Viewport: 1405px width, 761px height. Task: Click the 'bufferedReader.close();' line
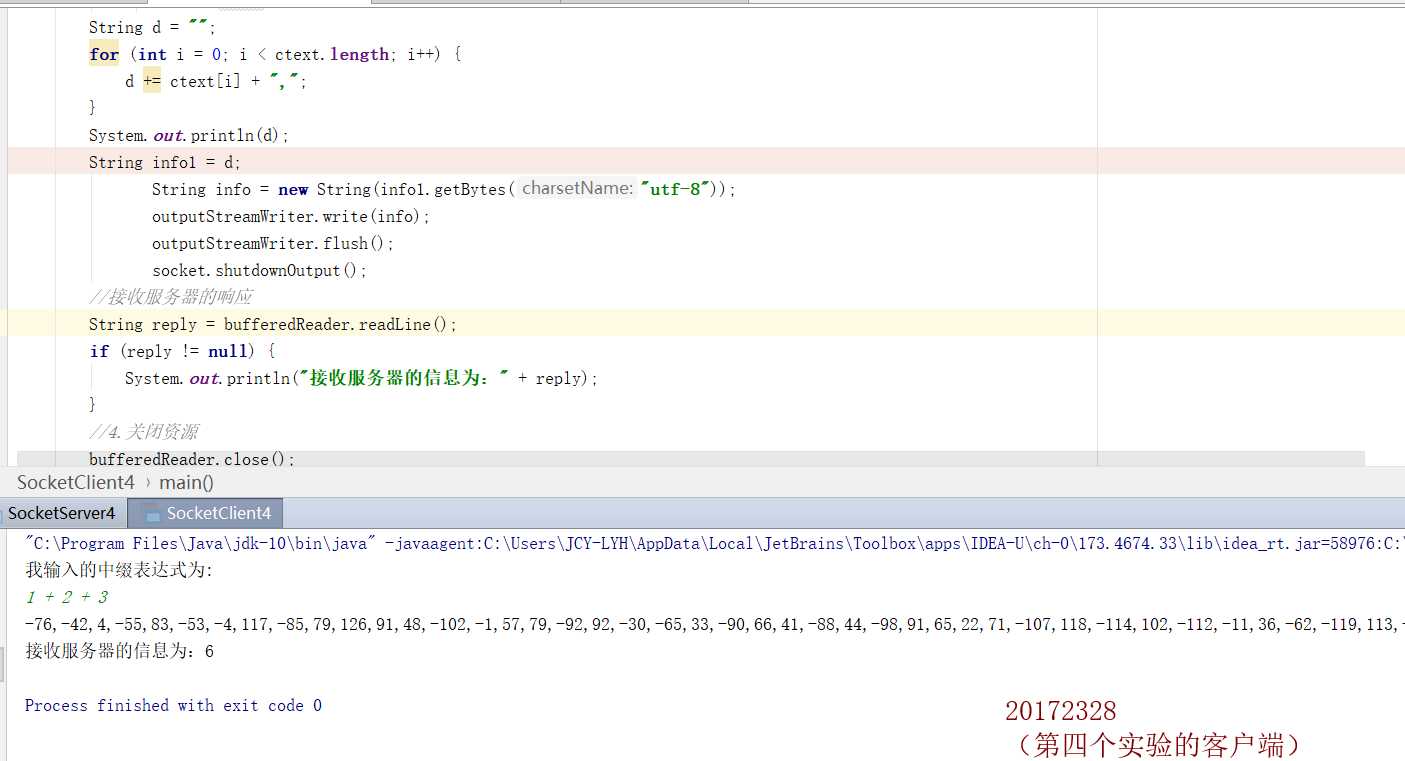pyautogui.click(x=192, y=459)
